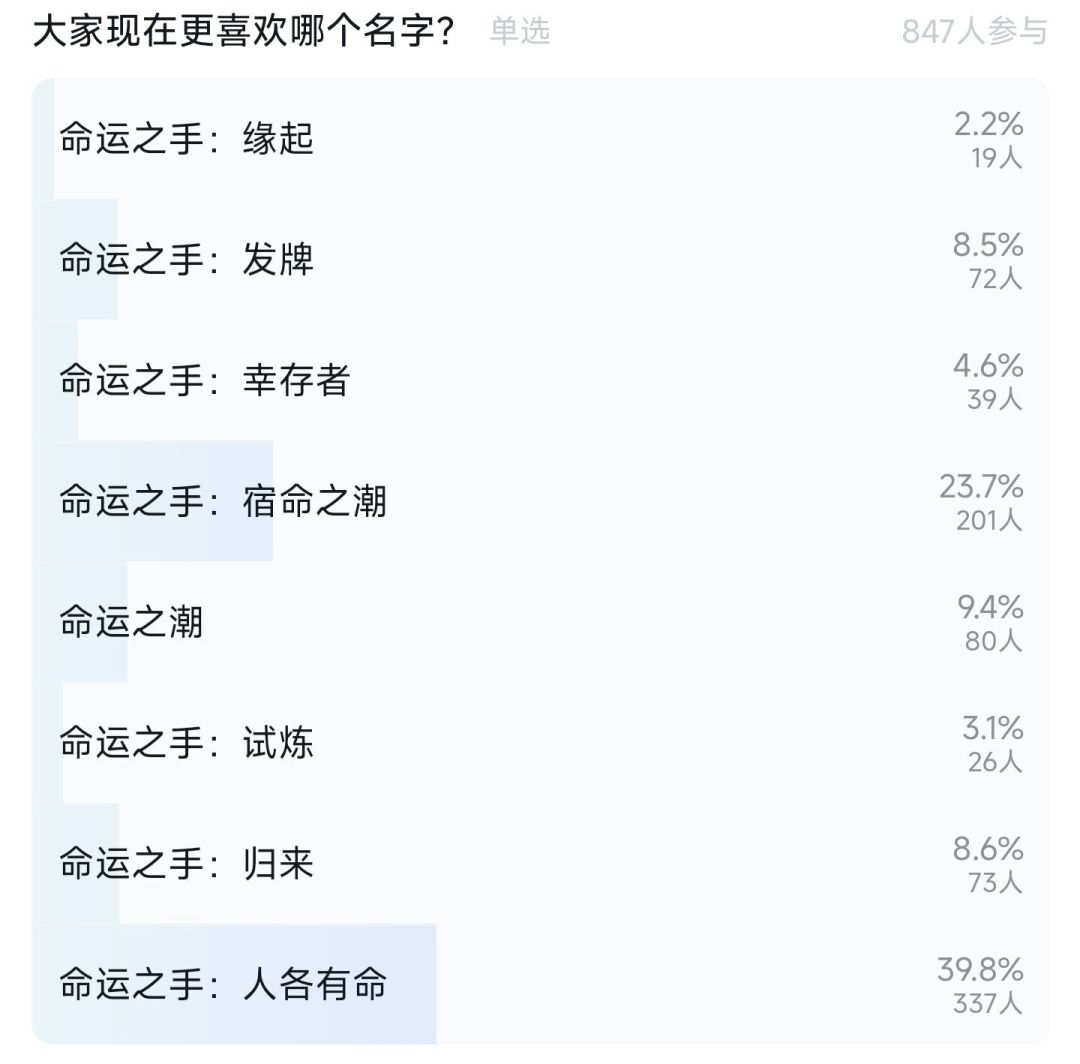
Task: Click the poll title 大家现在更喜欢哪个名字？
Action: tap(244, 31)
